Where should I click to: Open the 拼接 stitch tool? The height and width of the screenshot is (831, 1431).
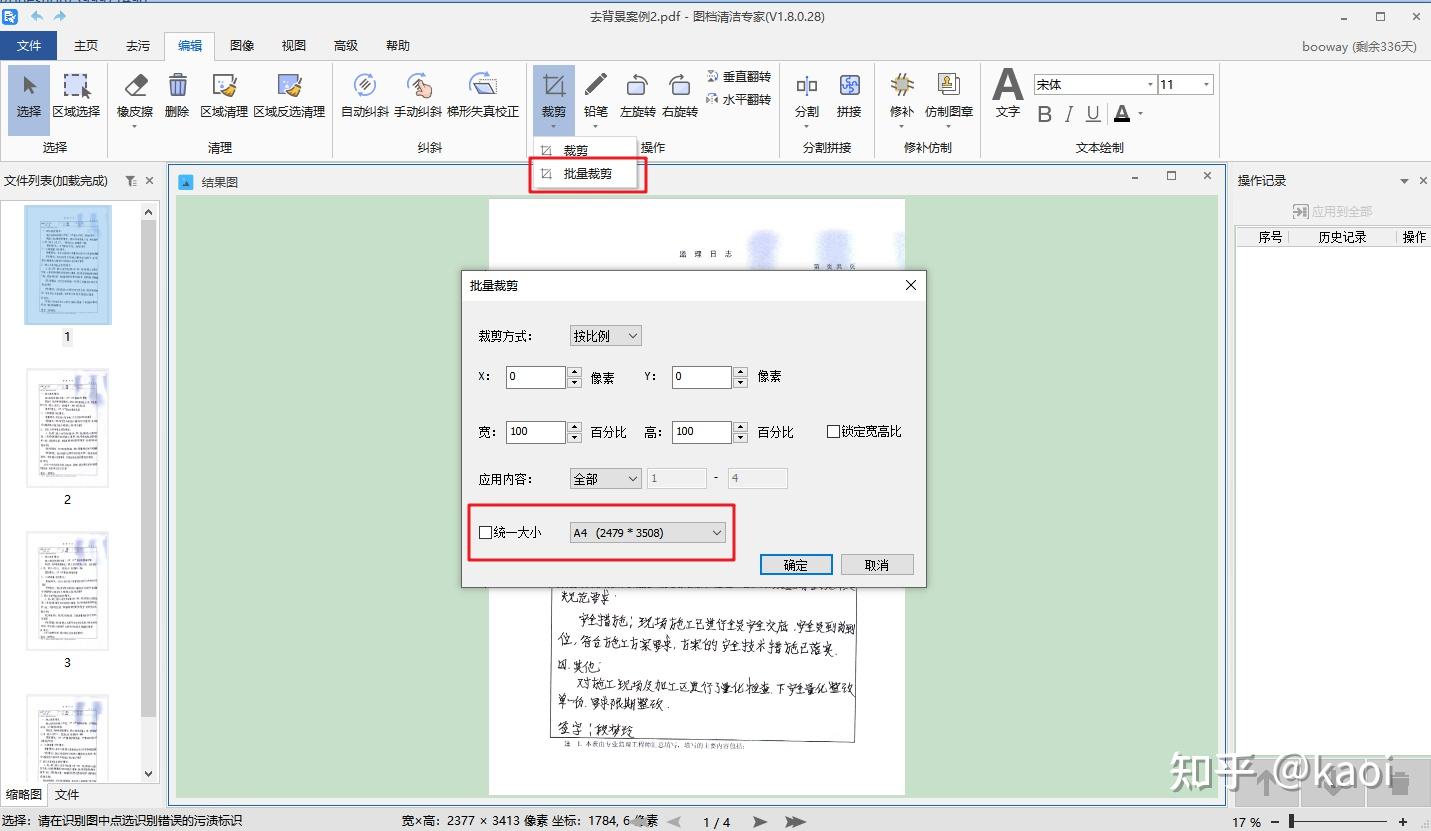coord(849,97)
